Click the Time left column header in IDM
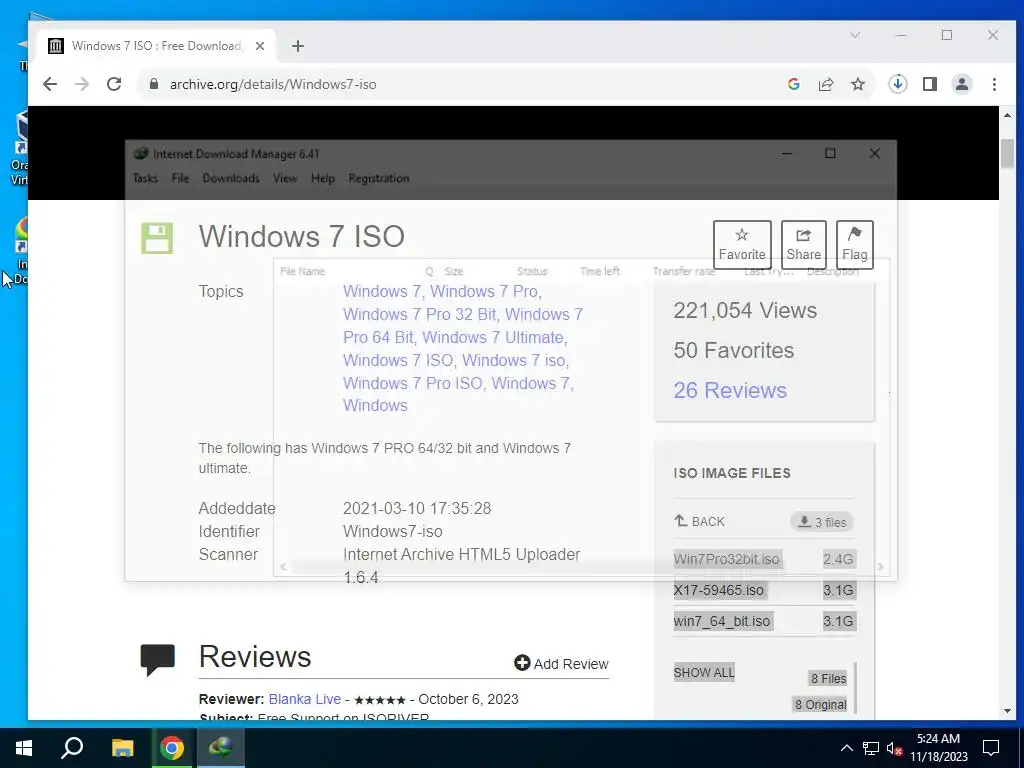 coord(600,272)
